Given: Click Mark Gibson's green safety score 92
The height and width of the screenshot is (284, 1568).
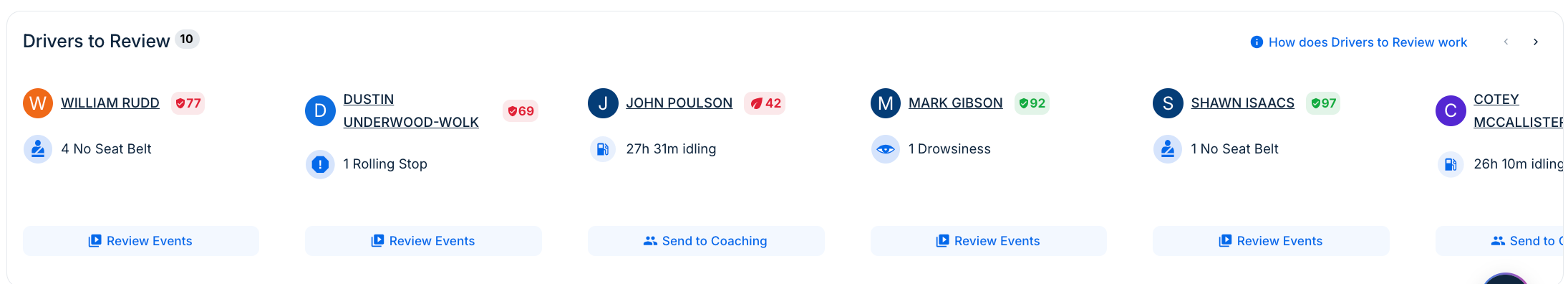Looking at the screenshot, I should point(1032,103).
